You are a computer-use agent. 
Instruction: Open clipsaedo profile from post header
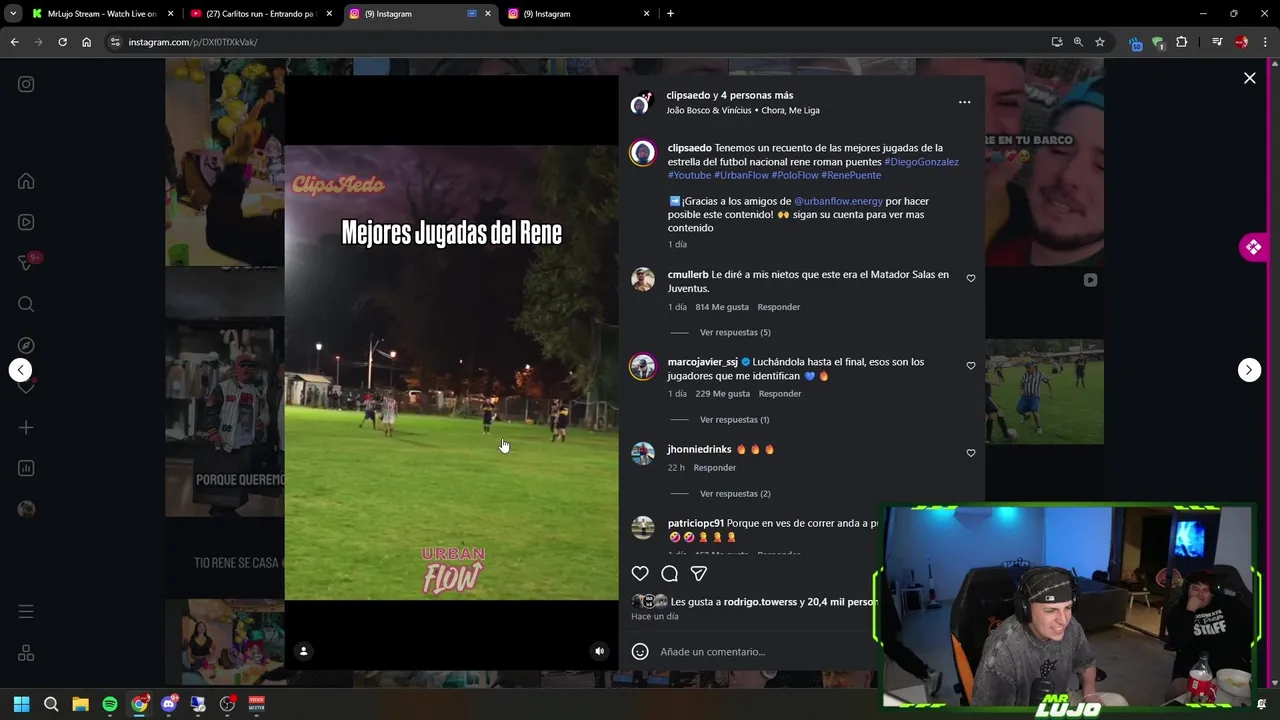688,95
